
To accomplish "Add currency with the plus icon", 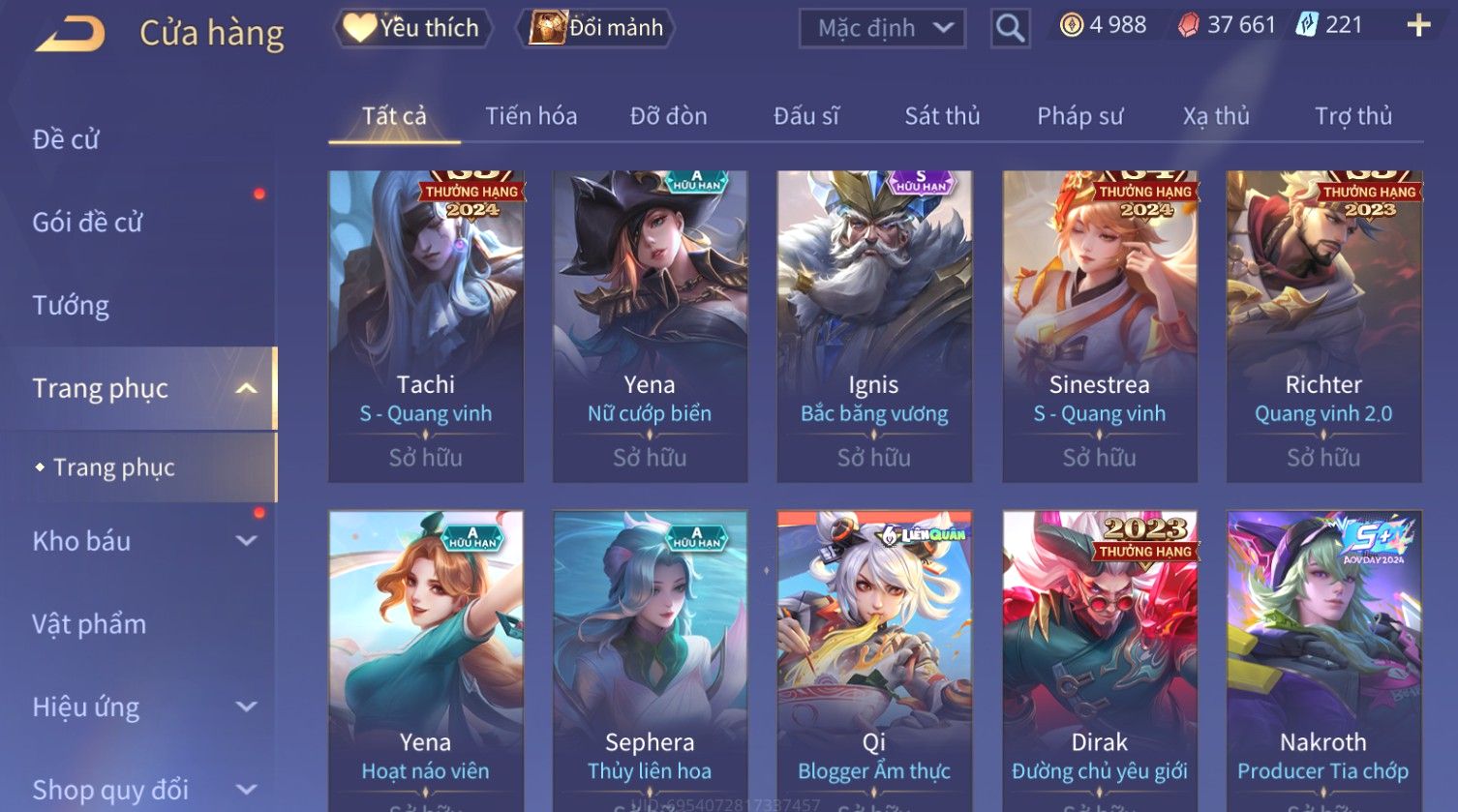I will coord(1418,25).
